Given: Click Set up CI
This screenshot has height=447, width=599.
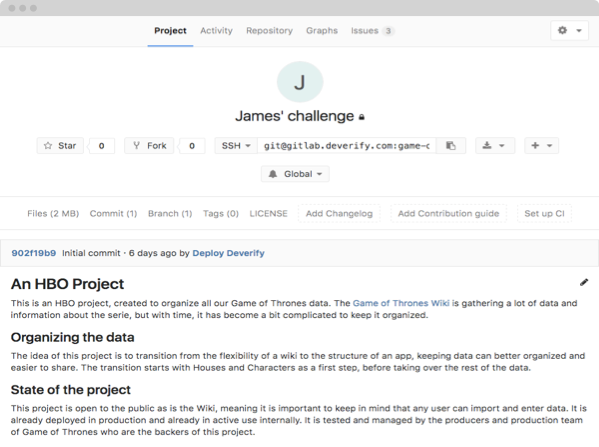Looking at the screenshot, I should pos(544,213).
